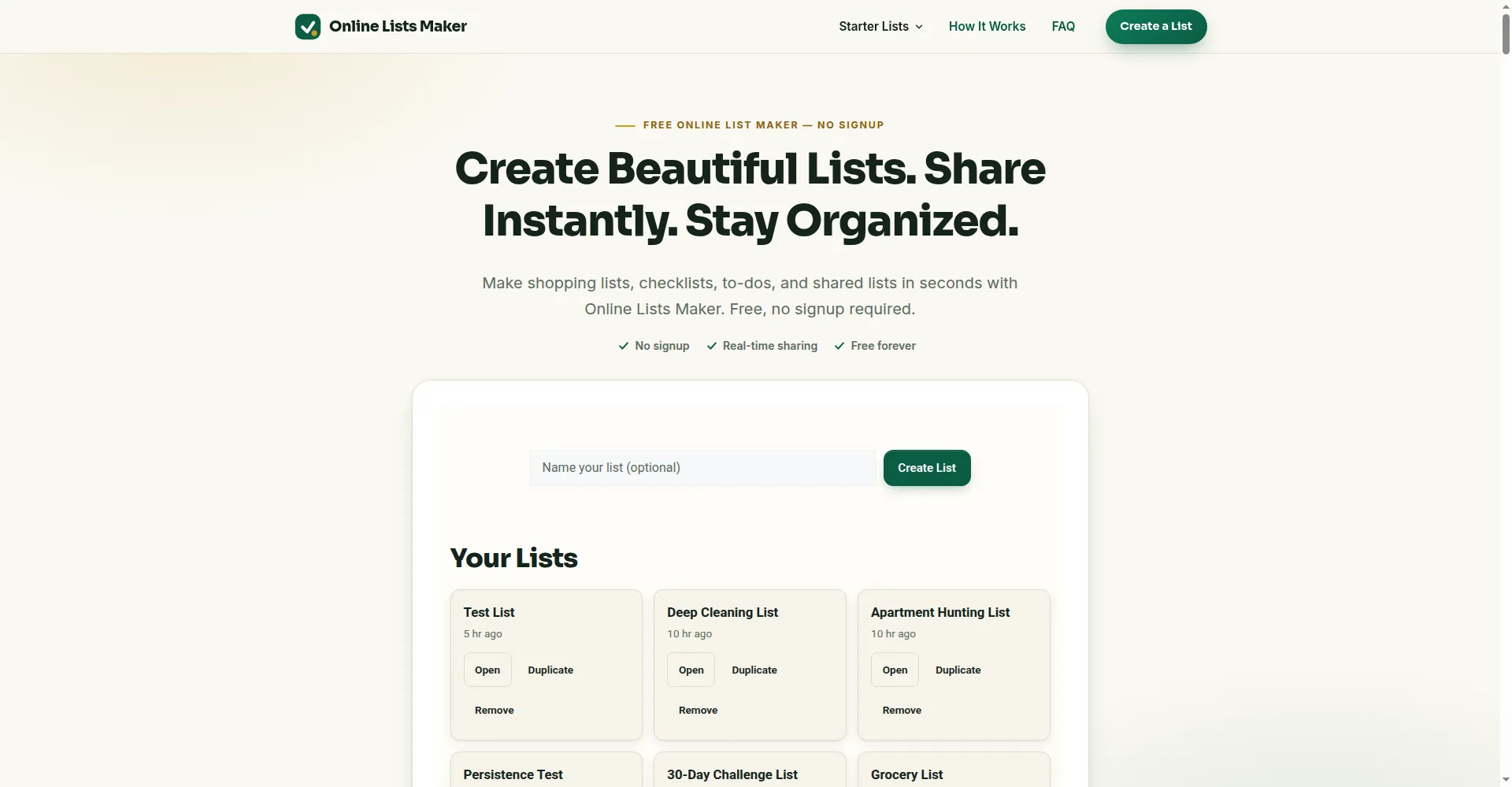Click the "5 hr ago" timestamp

[483, 633]
